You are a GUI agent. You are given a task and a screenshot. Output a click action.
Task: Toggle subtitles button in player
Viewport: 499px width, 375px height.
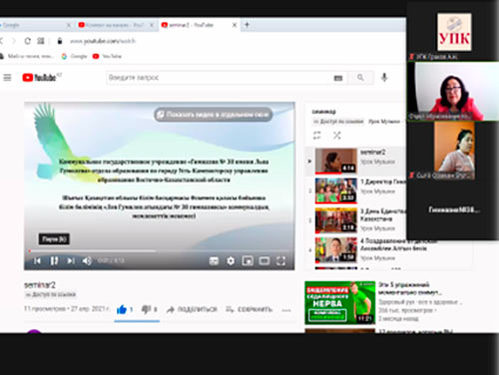[214, 261]
